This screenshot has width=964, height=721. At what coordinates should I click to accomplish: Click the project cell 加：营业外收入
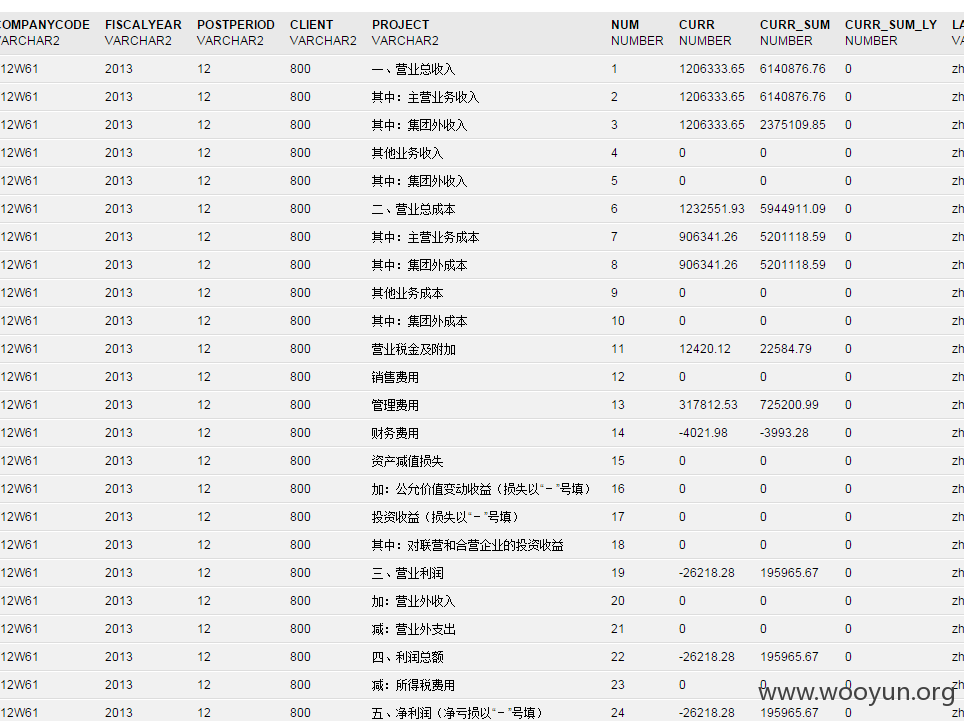coord(413,601)
